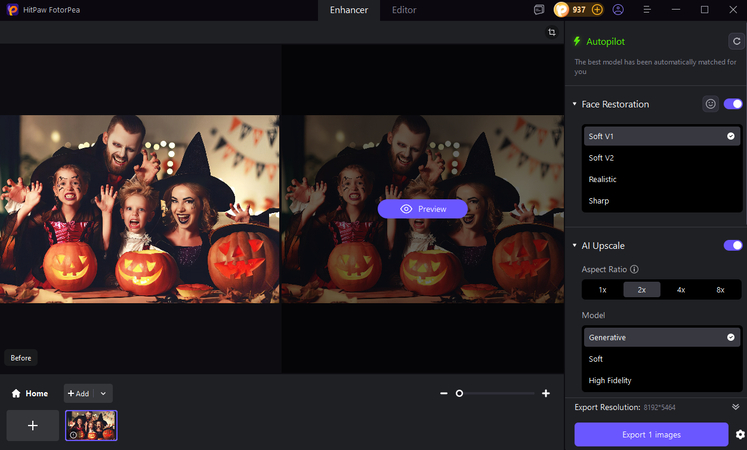Click the Aspect Ratio label
Image resolution: width=747 pixels, height=450 pixels.
coord(604,269)
